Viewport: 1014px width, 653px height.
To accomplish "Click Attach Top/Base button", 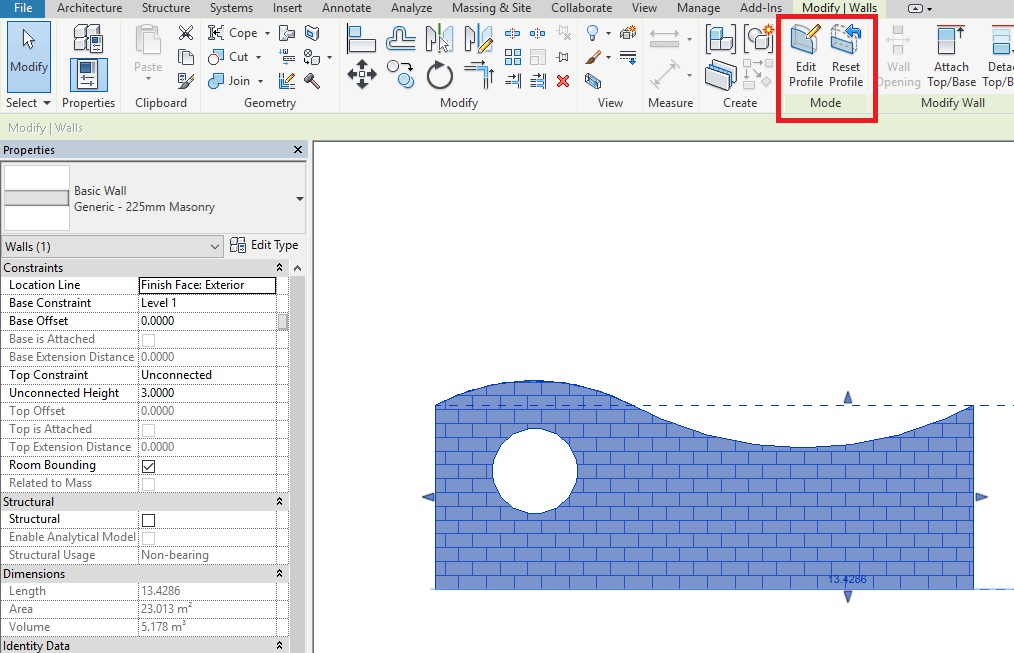I will (x=951, y=55).
